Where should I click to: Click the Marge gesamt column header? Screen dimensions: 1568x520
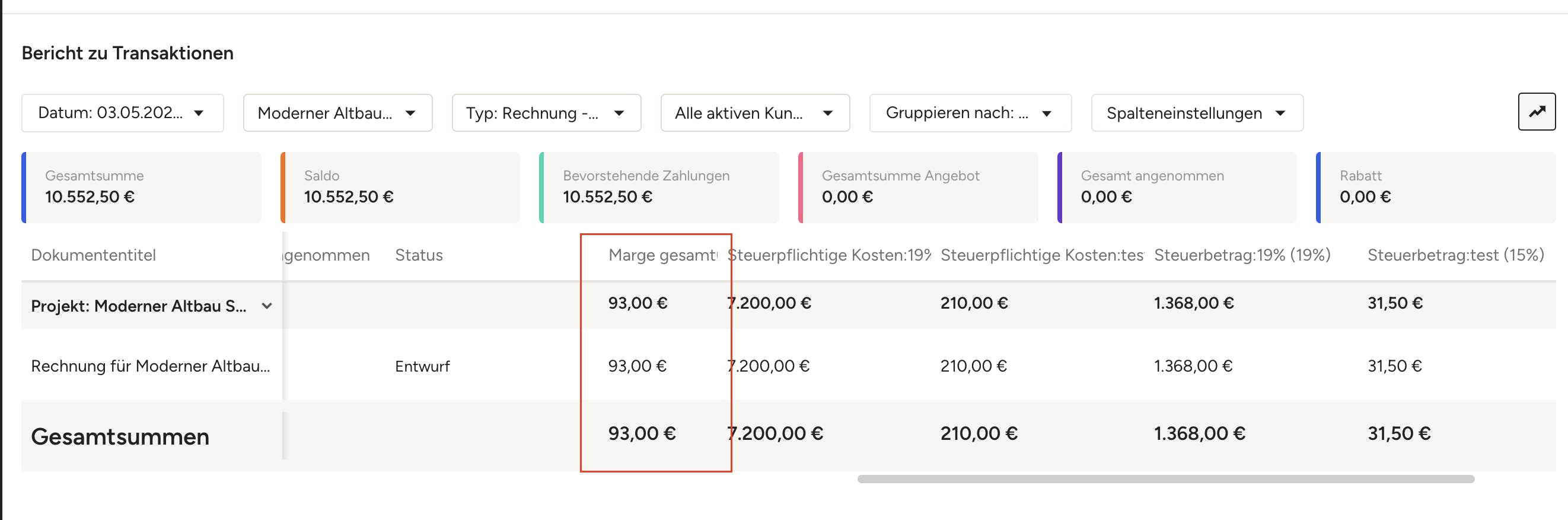click(x=661, y=255)
